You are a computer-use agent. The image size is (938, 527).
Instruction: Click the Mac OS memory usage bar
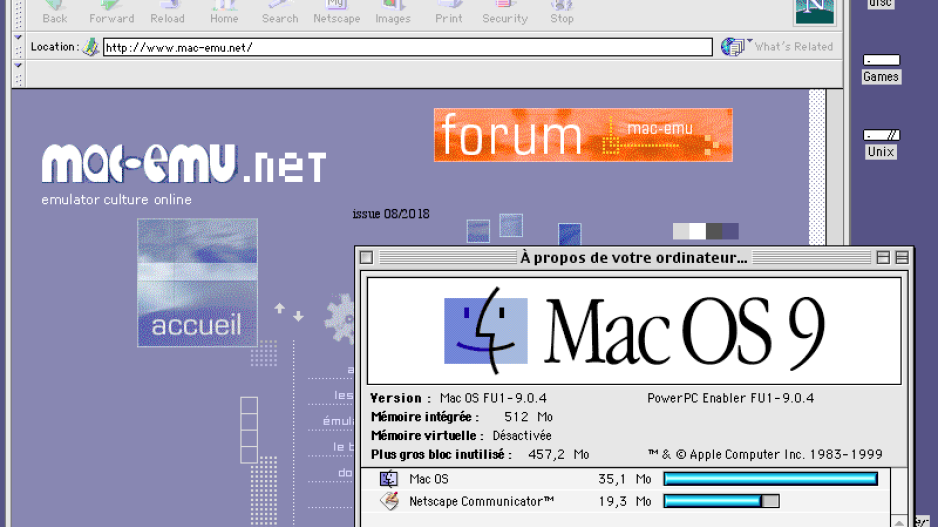point(770,479)
